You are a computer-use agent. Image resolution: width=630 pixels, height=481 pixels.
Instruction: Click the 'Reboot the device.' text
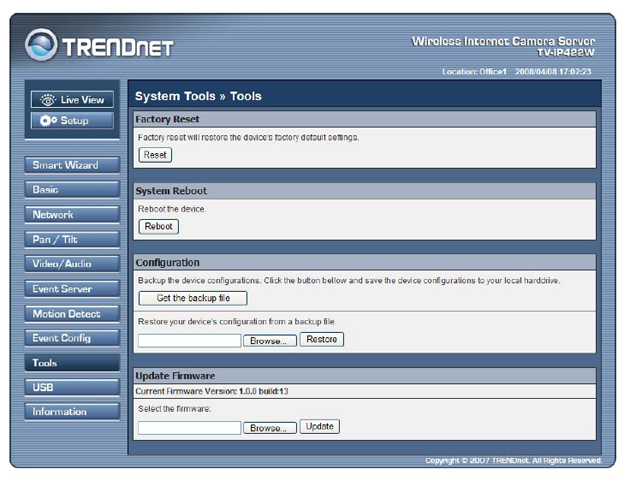click(x=172, y=209)
